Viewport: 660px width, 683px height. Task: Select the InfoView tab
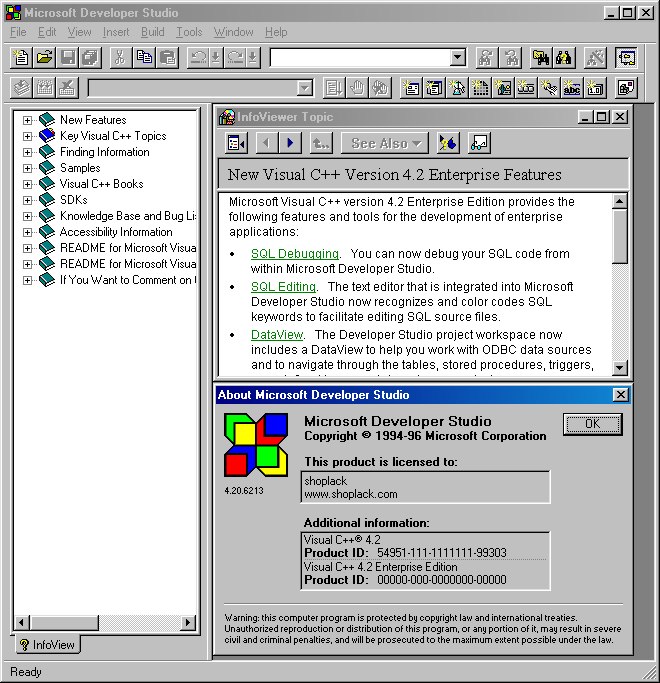[x=48, y=645]
